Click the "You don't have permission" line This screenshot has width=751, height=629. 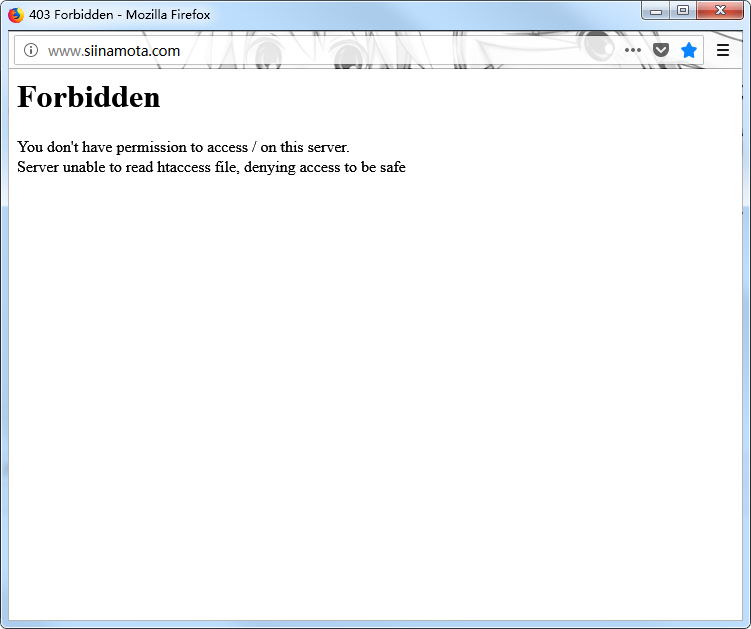183,147
